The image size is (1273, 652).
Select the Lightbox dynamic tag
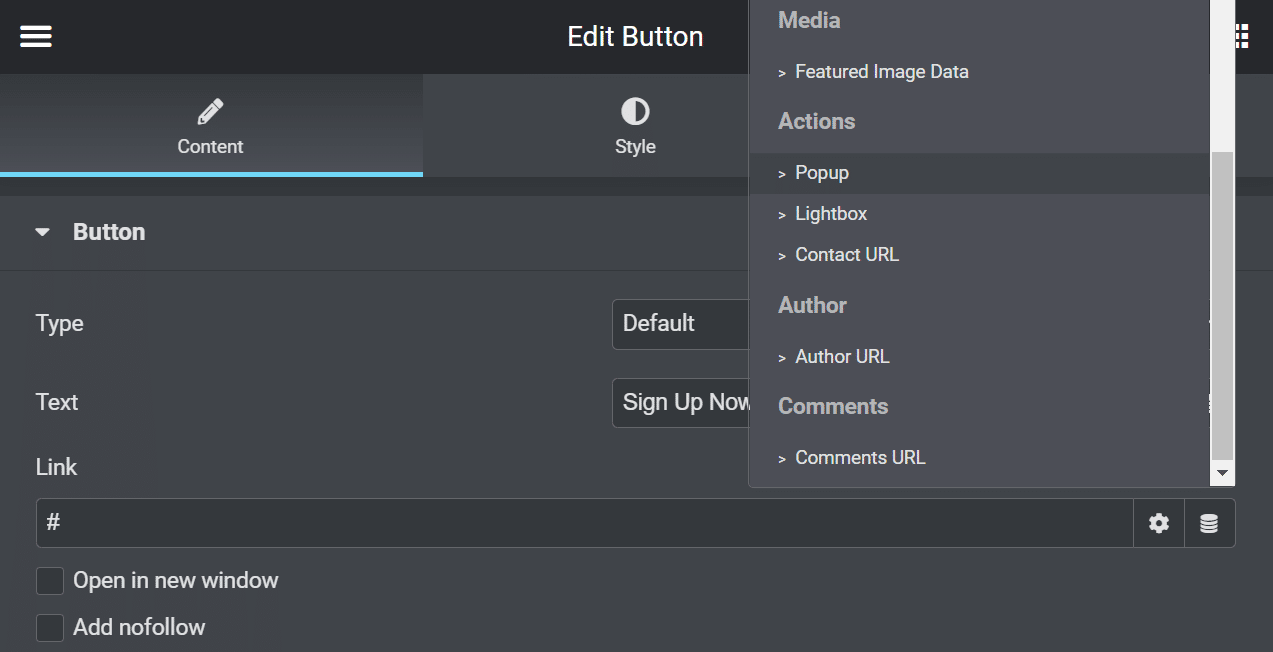pyautogui.click(x=831, y=213)
